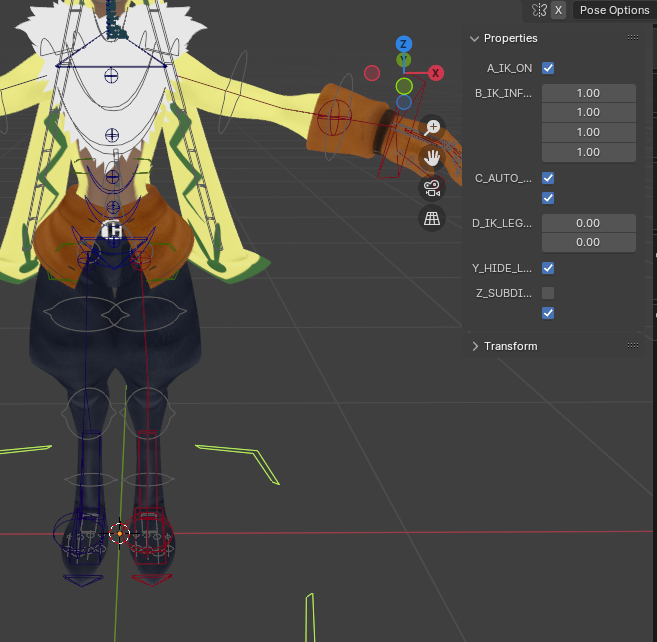
Task: Click the pan view hand icon
Action: click(x=432, y=157)
